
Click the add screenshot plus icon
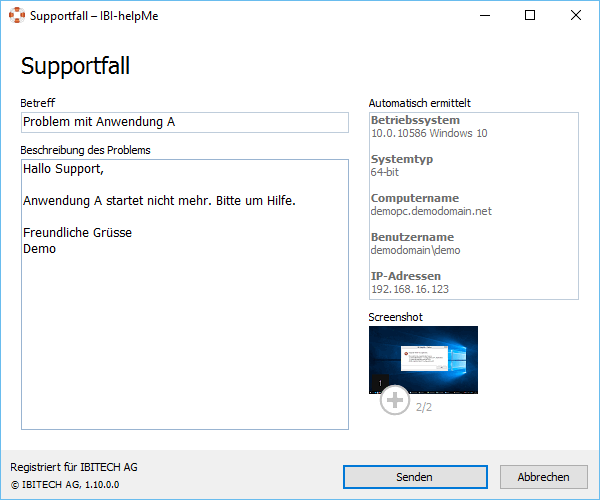pos(395,400)
